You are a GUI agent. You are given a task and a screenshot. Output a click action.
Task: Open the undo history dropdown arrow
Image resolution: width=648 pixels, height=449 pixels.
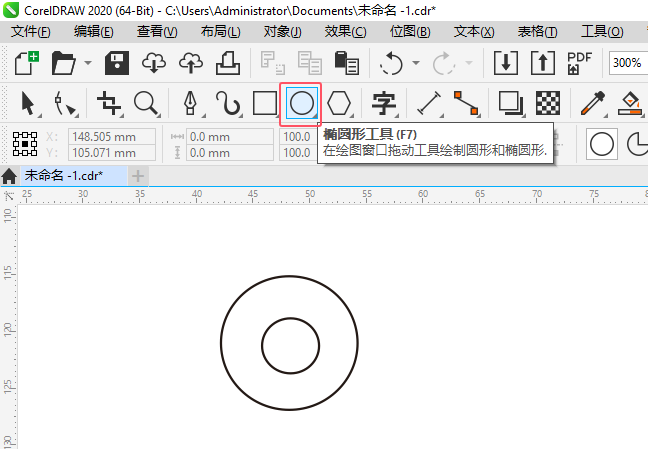[x=416, y=63]
